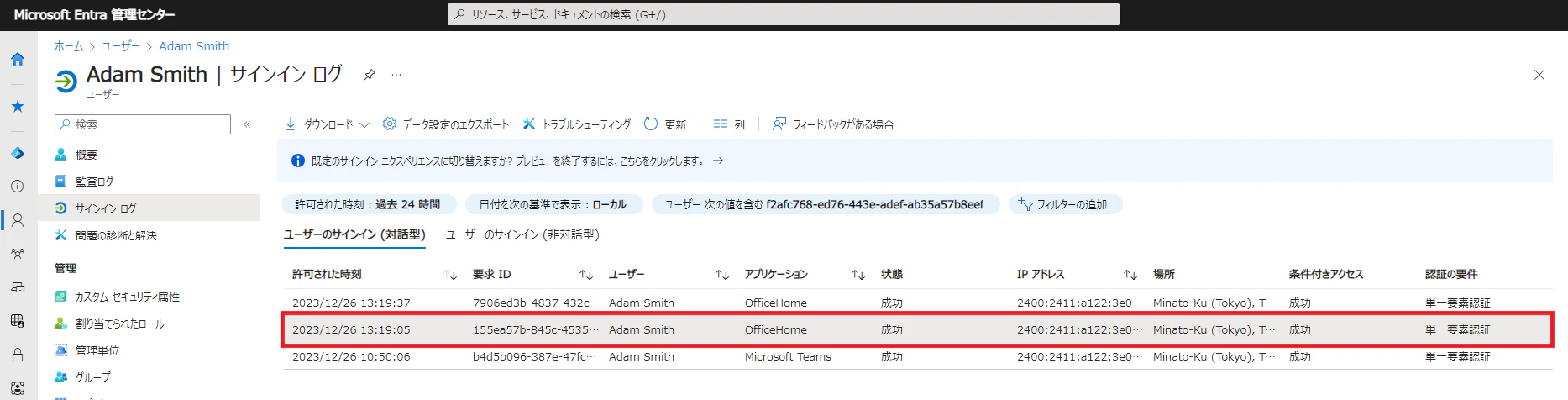
Task: Close the sign-in log blade with X
Action: click(1539, 75)
